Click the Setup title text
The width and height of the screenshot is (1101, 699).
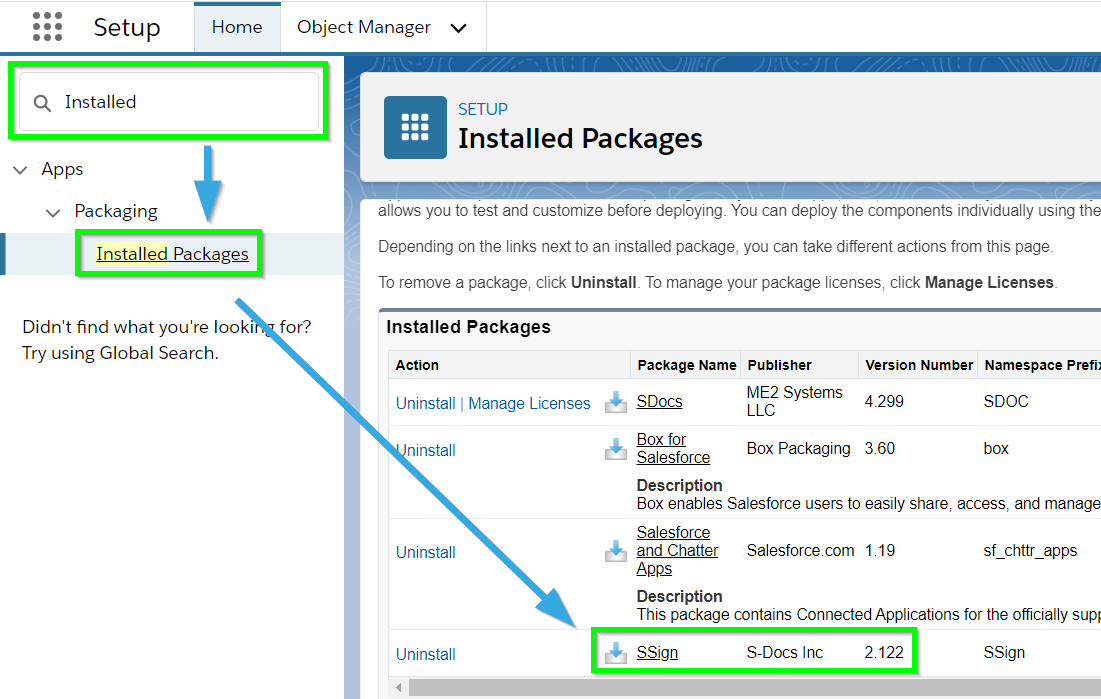pos(127,27)
